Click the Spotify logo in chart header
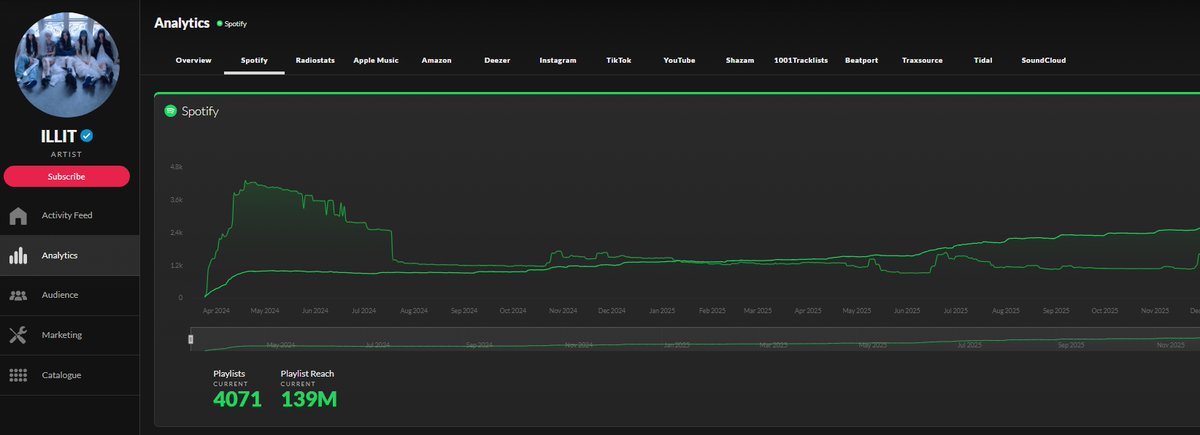 [x=170, y=111]
